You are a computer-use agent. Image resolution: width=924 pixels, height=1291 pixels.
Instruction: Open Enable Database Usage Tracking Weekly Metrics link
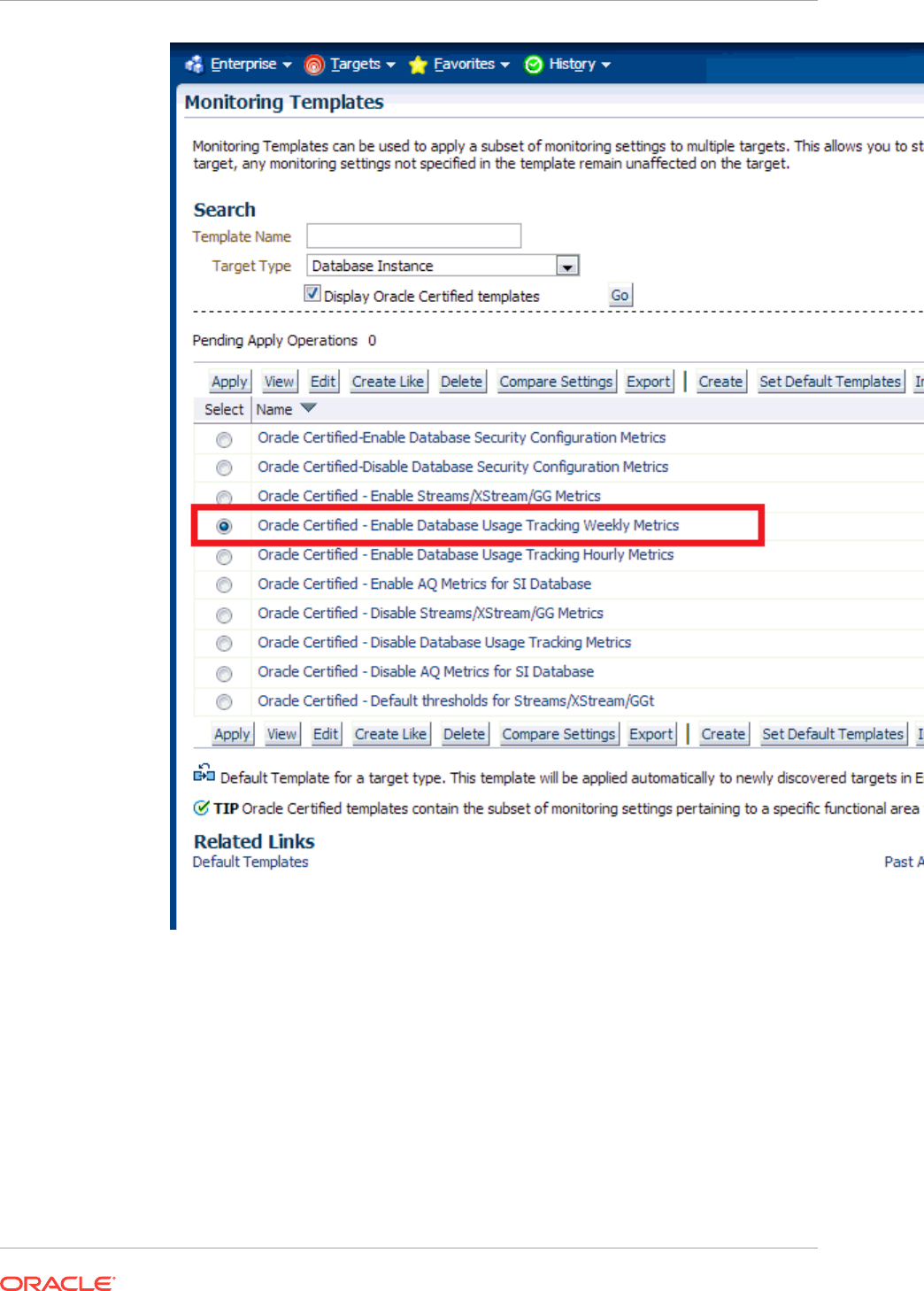point(468,525)
